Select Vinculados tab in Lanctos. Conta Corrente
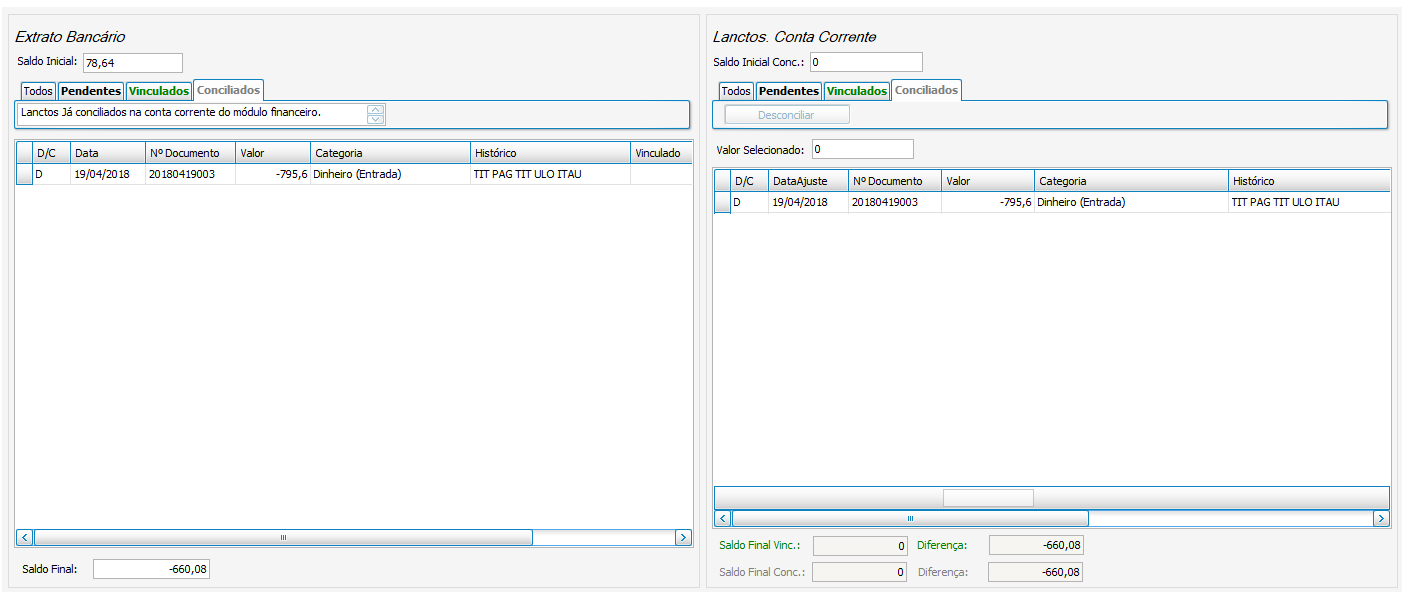Screen dimensions: 1402x607 coord(857,91)
